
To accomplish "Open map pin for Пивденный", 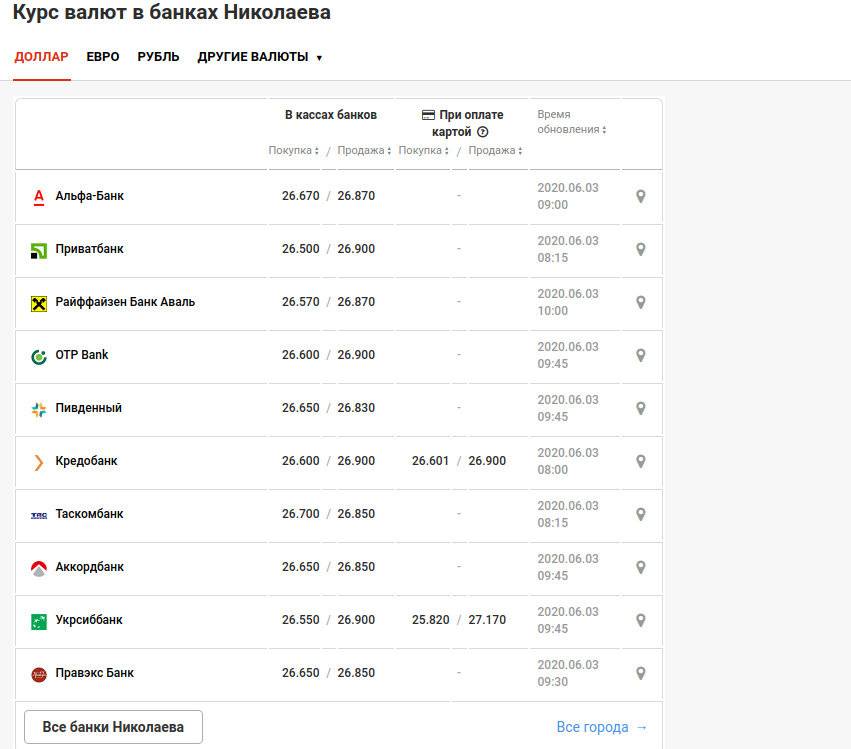I will [640, 409].
